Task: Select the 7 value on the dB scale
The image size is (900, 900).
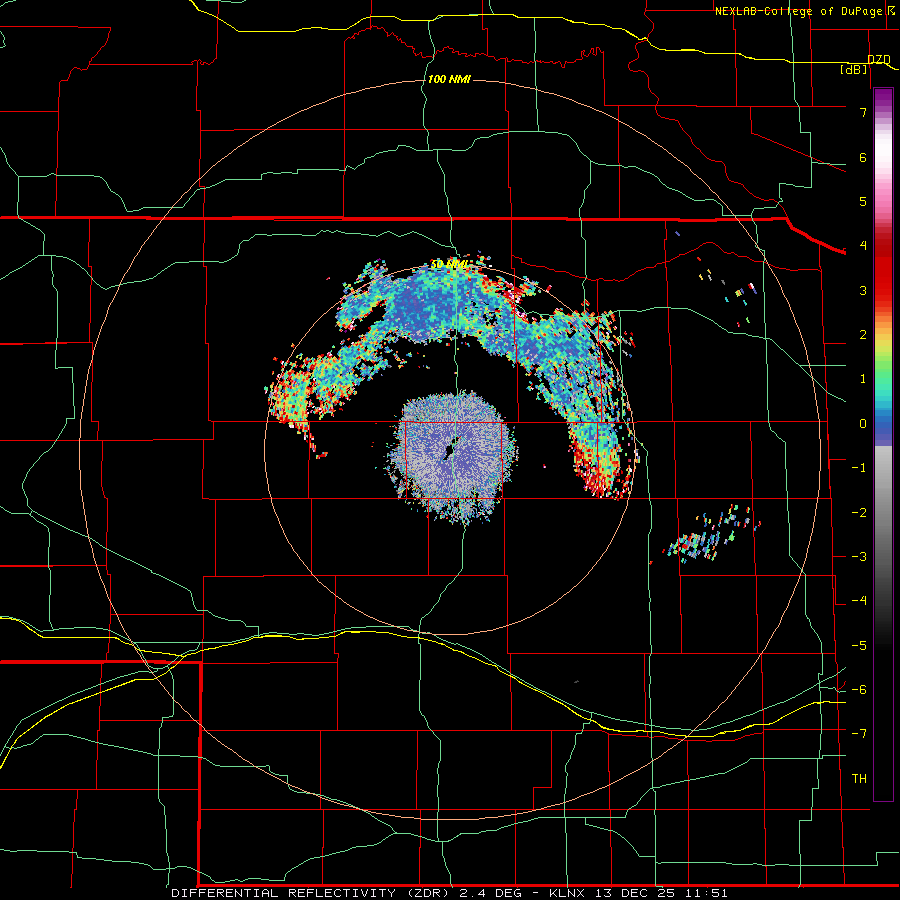Action: pyautogui.click(x=863, y=112)
